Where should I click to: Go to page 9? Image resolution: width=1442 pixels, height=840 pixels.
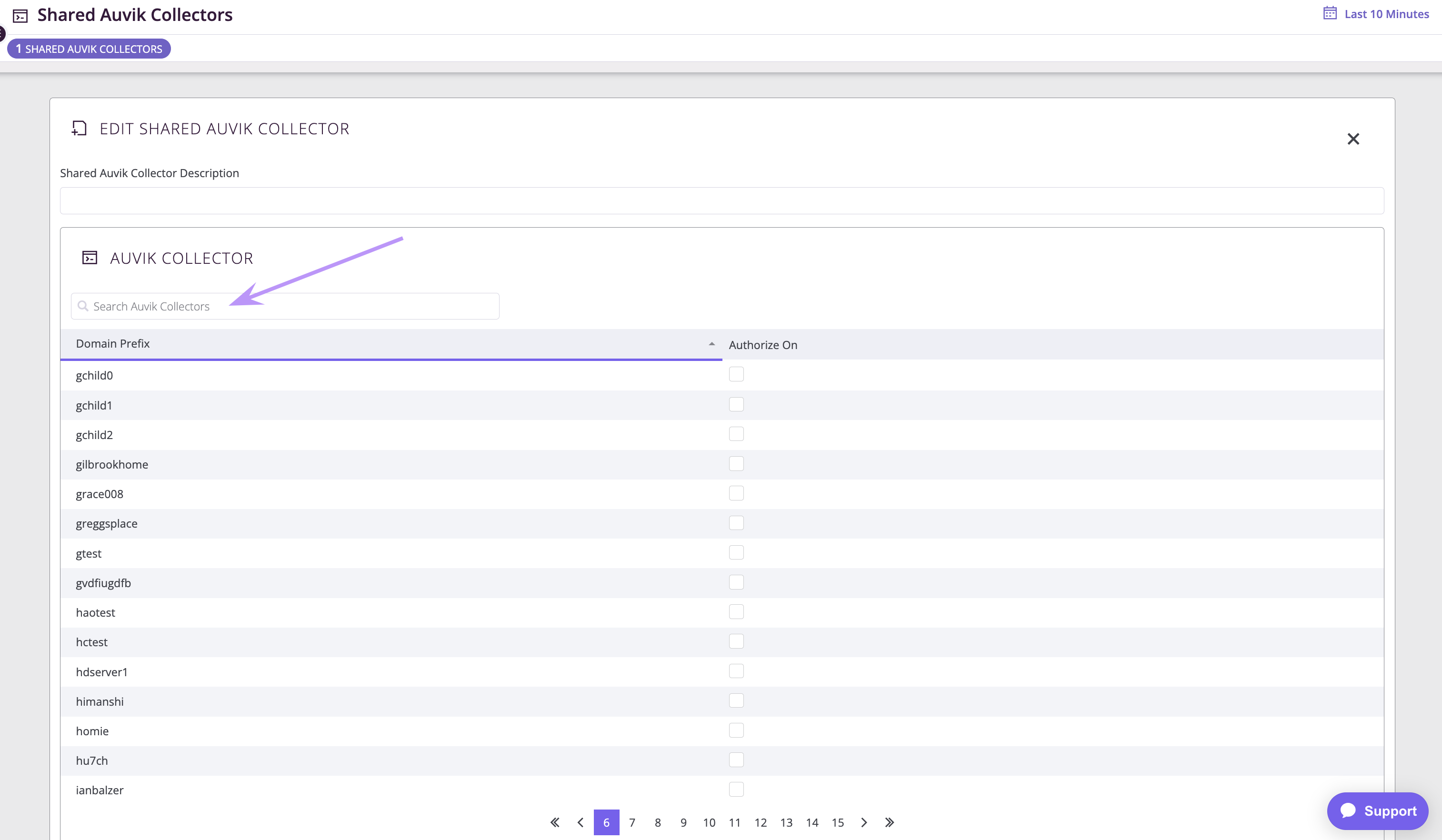pos(683,822)
